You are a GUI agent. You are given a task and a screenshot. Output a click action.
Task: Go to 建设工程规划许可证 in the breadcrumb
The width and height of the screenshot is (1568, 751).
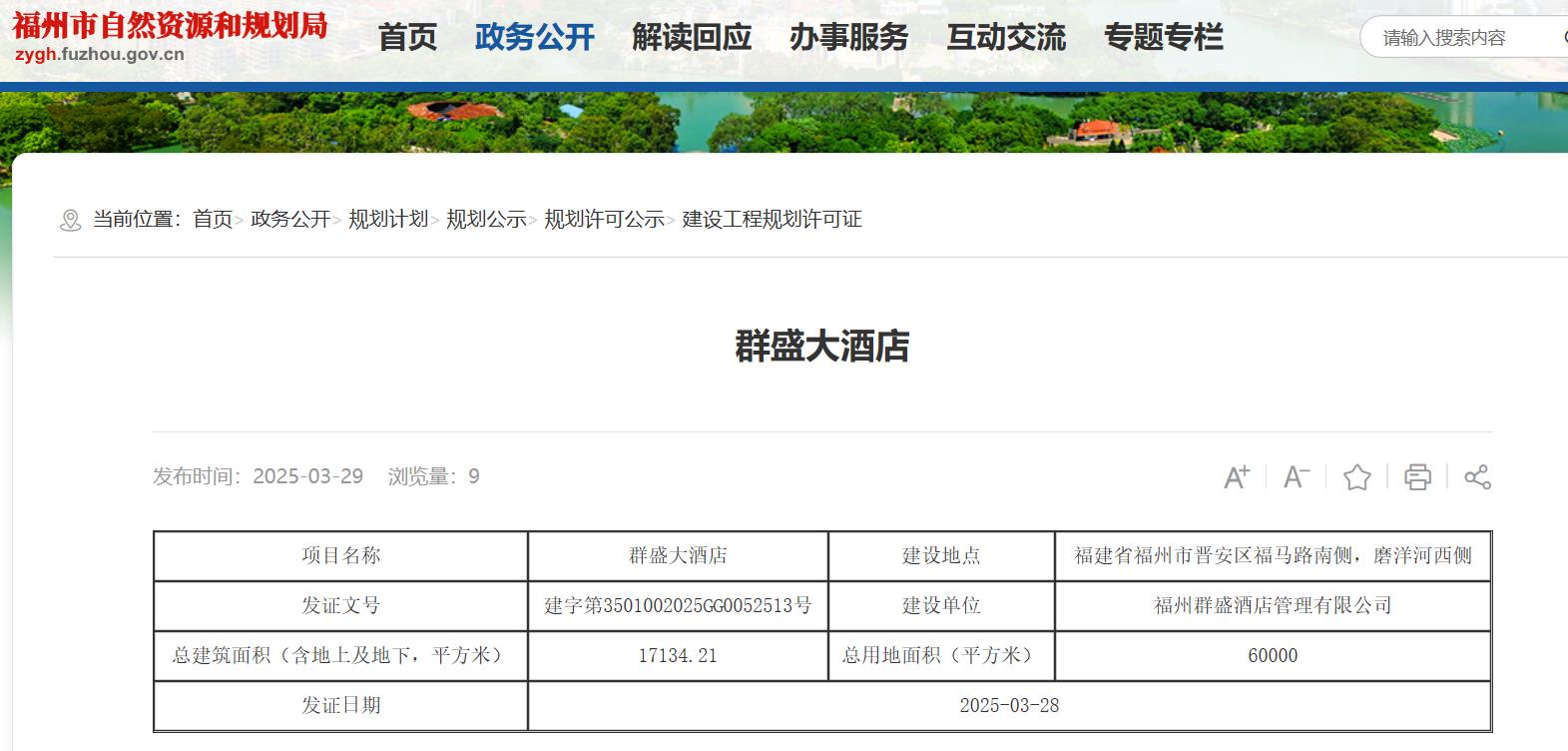point(772,220)
